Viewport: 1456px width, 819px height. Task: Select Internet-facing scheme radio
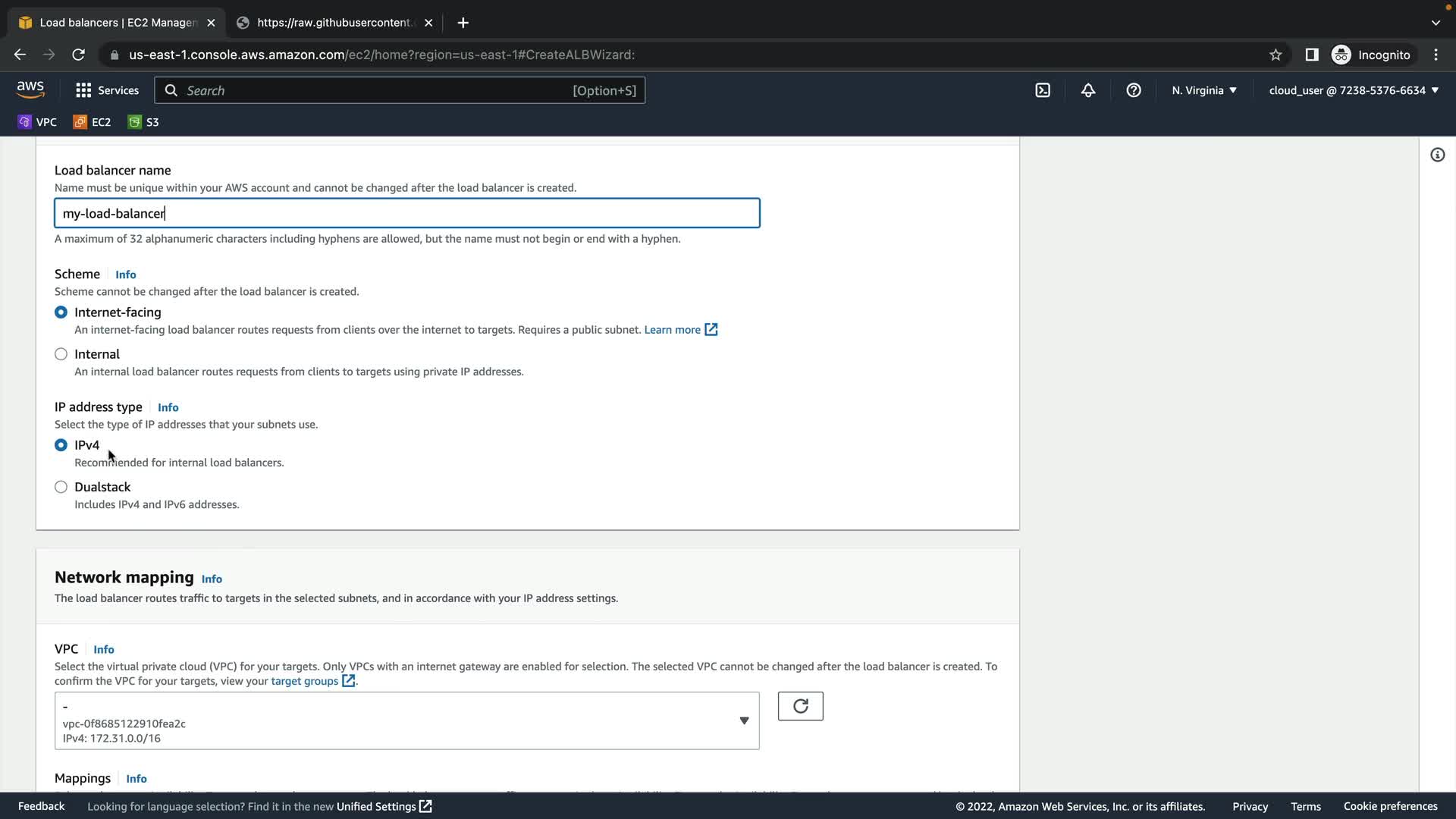coord(61,312)
